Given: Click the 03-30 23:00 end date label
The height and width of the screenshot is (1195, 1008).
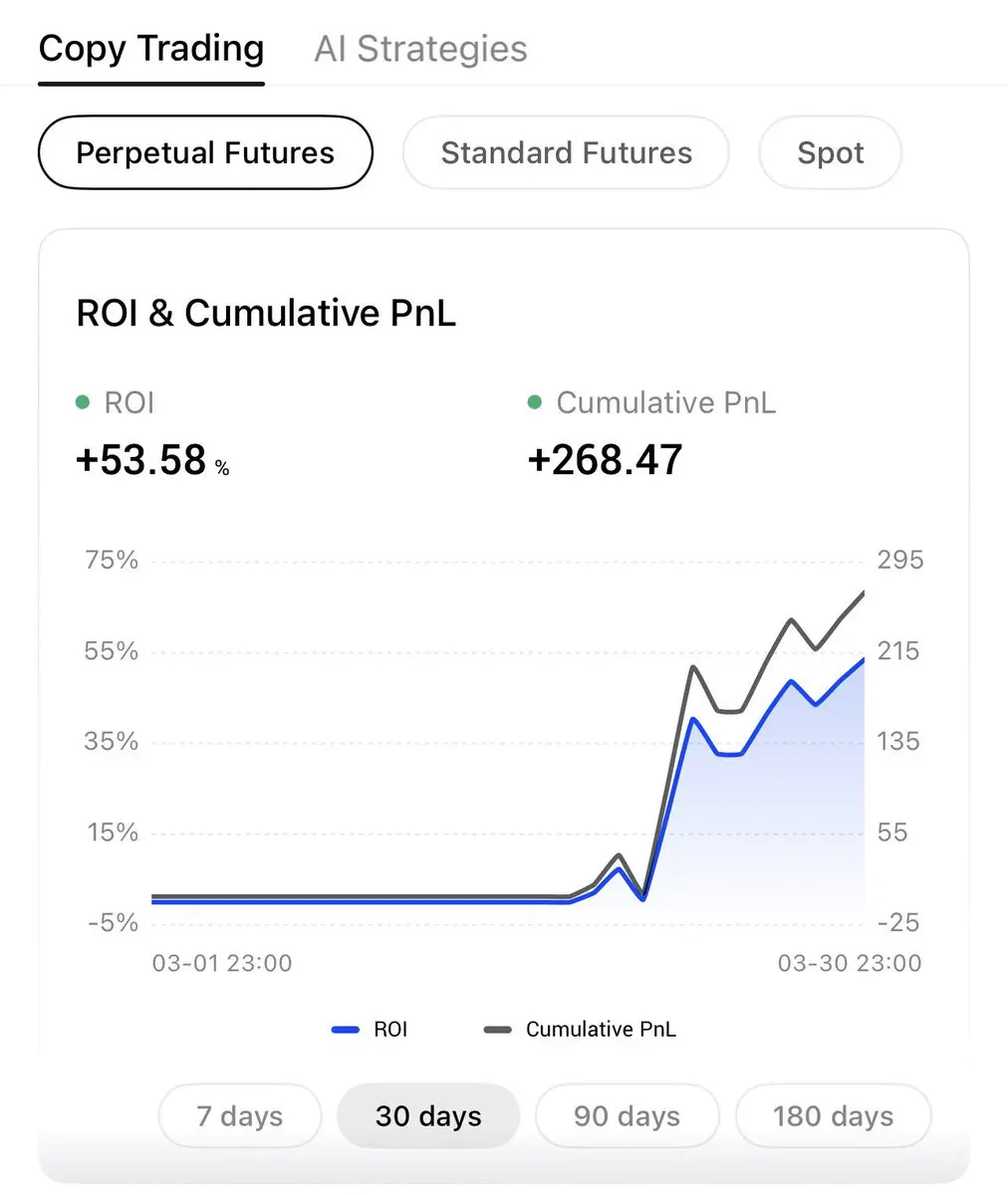Looking at the screenshot, I should pos(849,963).
